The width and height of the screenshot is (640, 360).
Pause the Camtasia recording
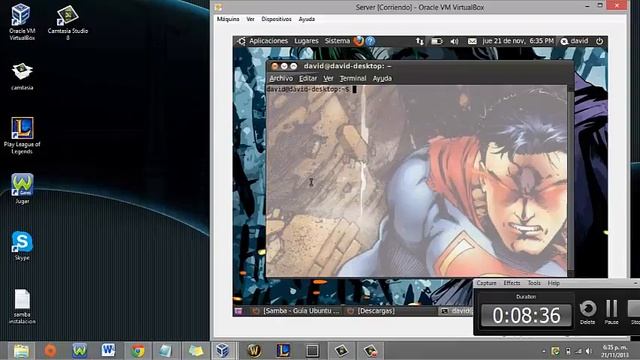tap(611, 312)
